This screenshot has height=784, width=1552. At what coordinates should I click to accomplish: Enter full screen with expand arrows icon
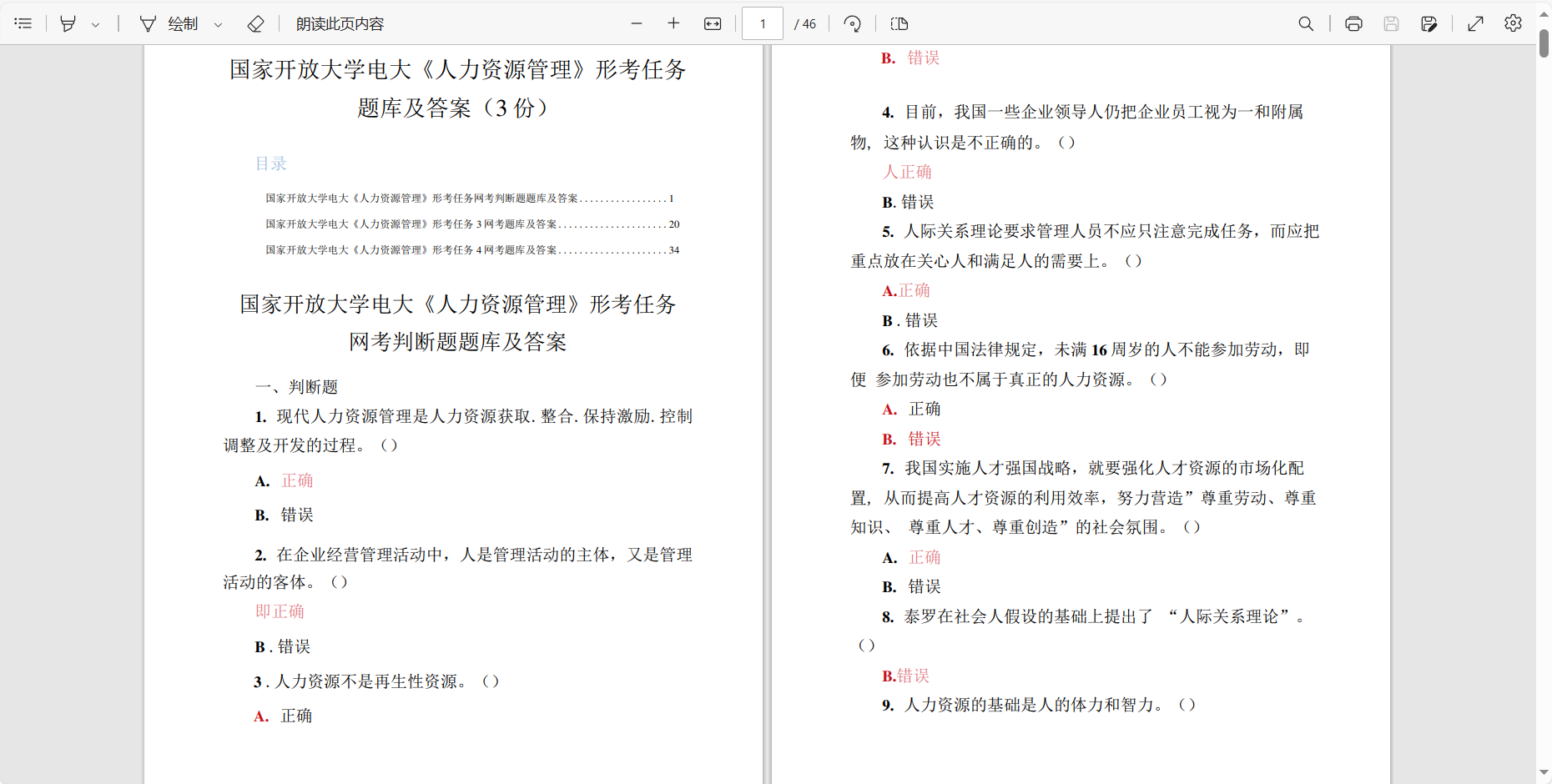[x=1475, y=23]
